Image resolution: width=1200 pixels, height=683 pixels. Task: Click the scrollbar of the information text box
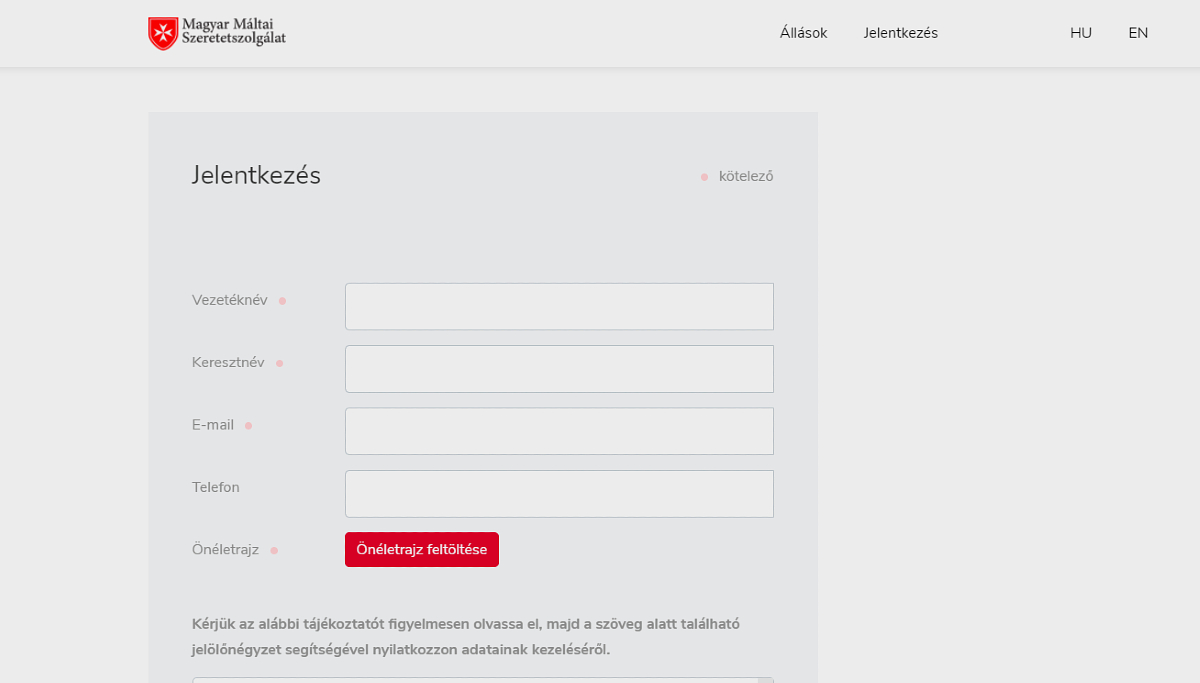(x=765, y=680)
